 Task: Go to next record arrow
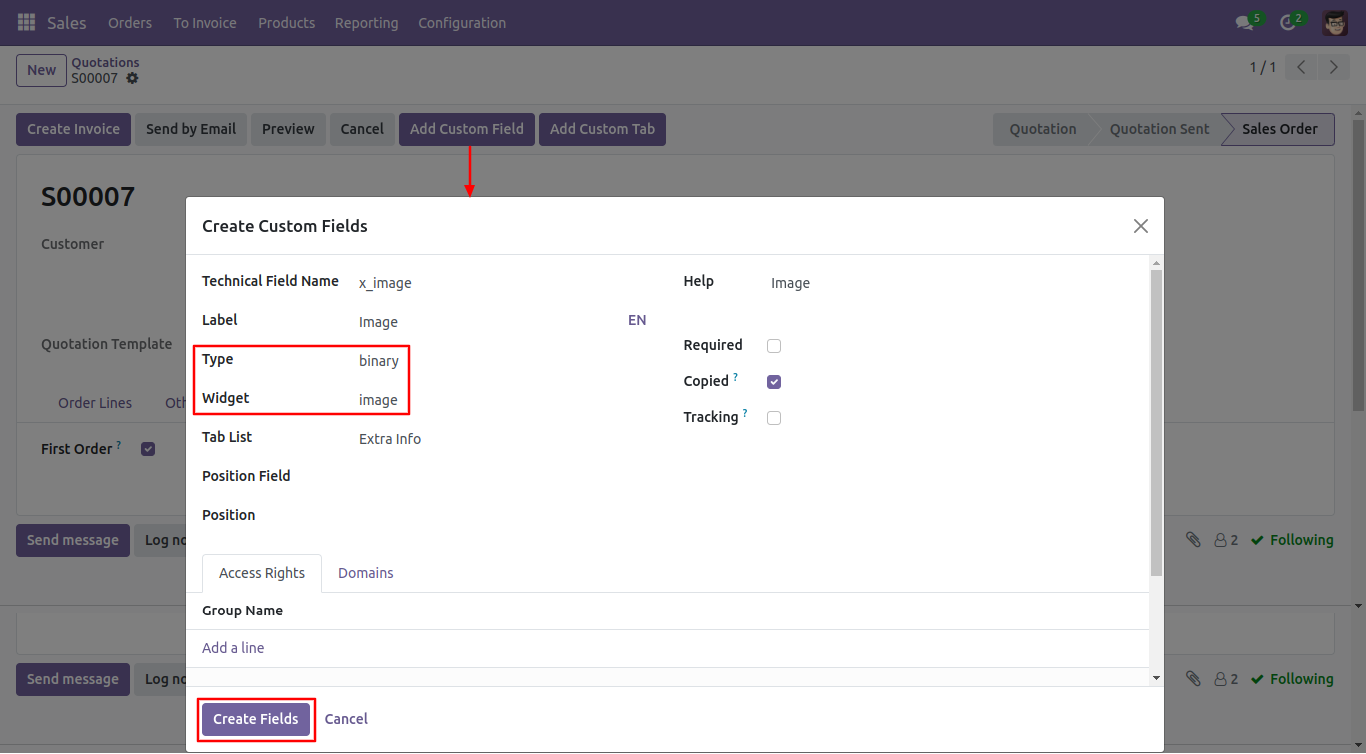(x=1334, y=68)
